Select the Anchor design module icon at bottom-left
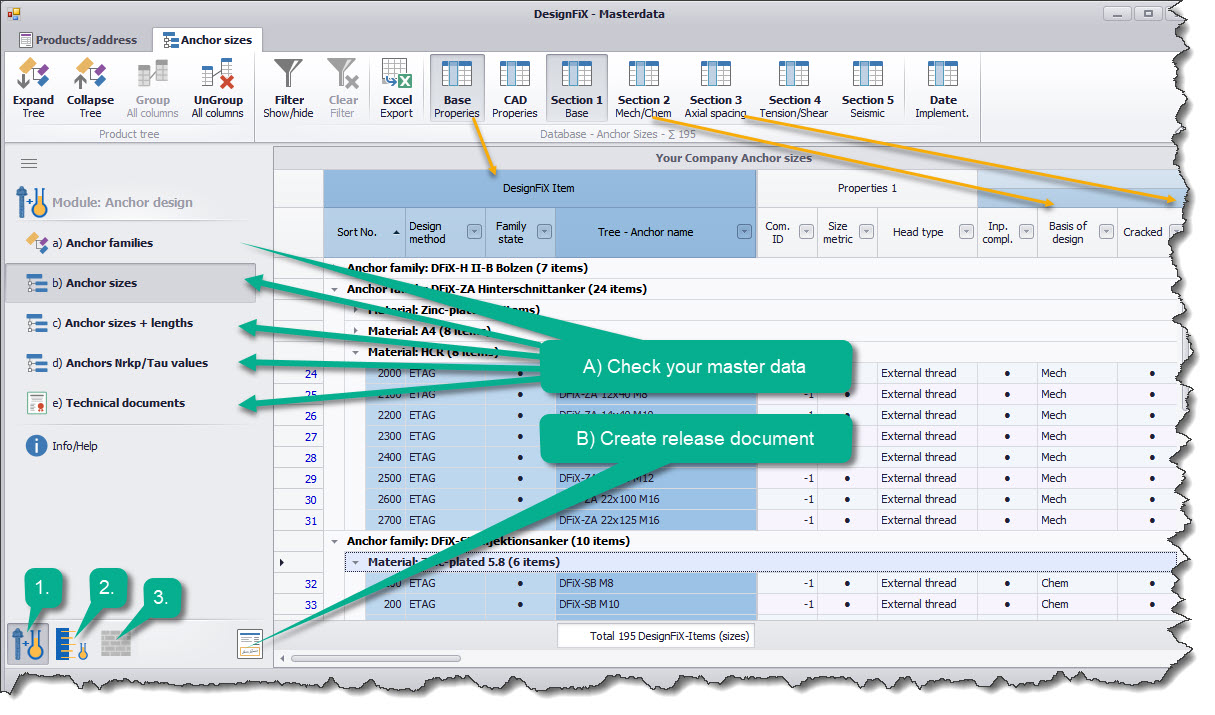 pos(27,644)
